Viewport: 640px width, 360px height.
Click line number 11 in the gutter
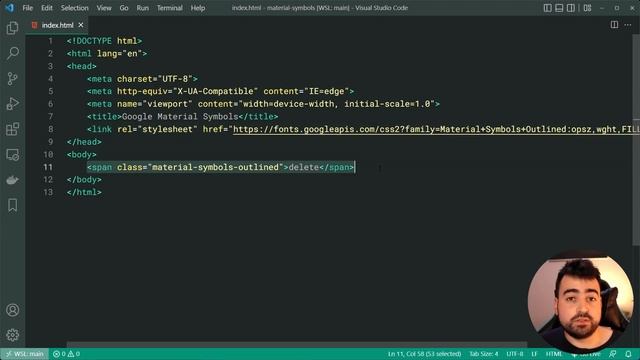click(48, 167)
